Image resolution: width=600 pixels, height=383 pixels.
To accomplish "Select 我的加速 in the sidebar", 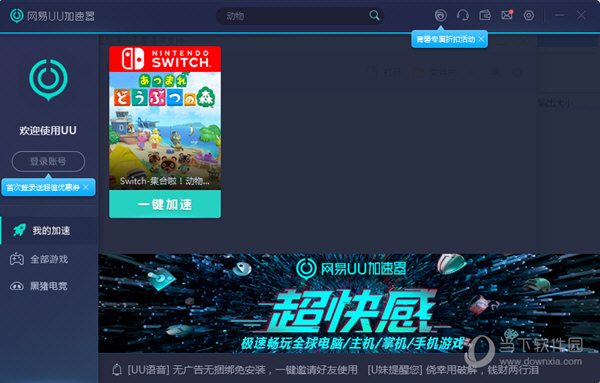I will click(49, 230).
